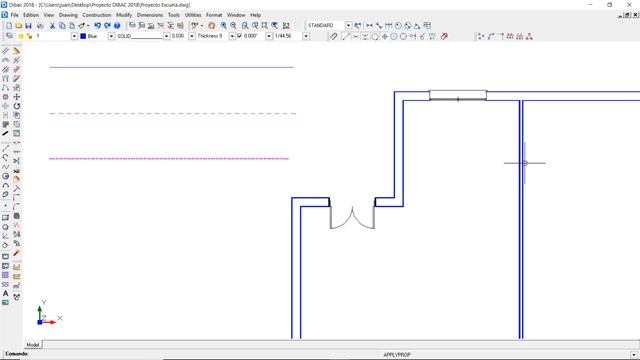The height and width of the screenshot is (360, 640).
Task: Click the blue color swatch
Action: 83,36
